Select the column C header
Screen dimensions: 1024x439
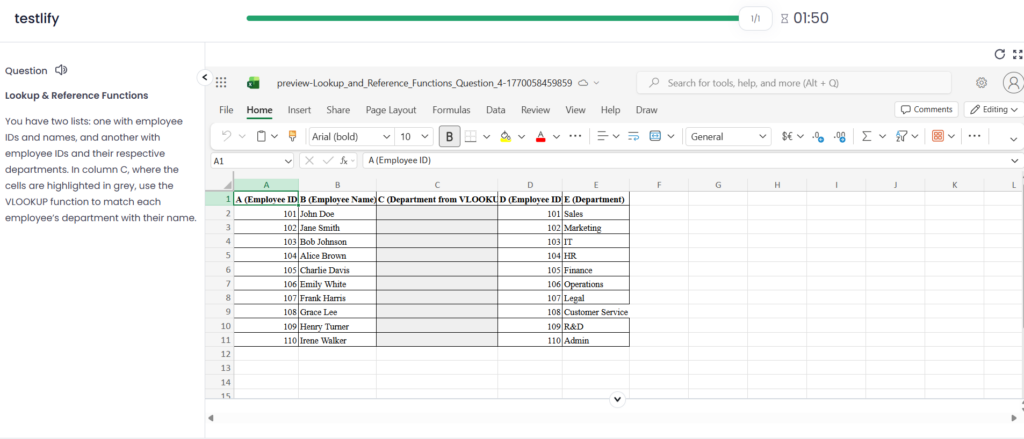click(437, 185)
